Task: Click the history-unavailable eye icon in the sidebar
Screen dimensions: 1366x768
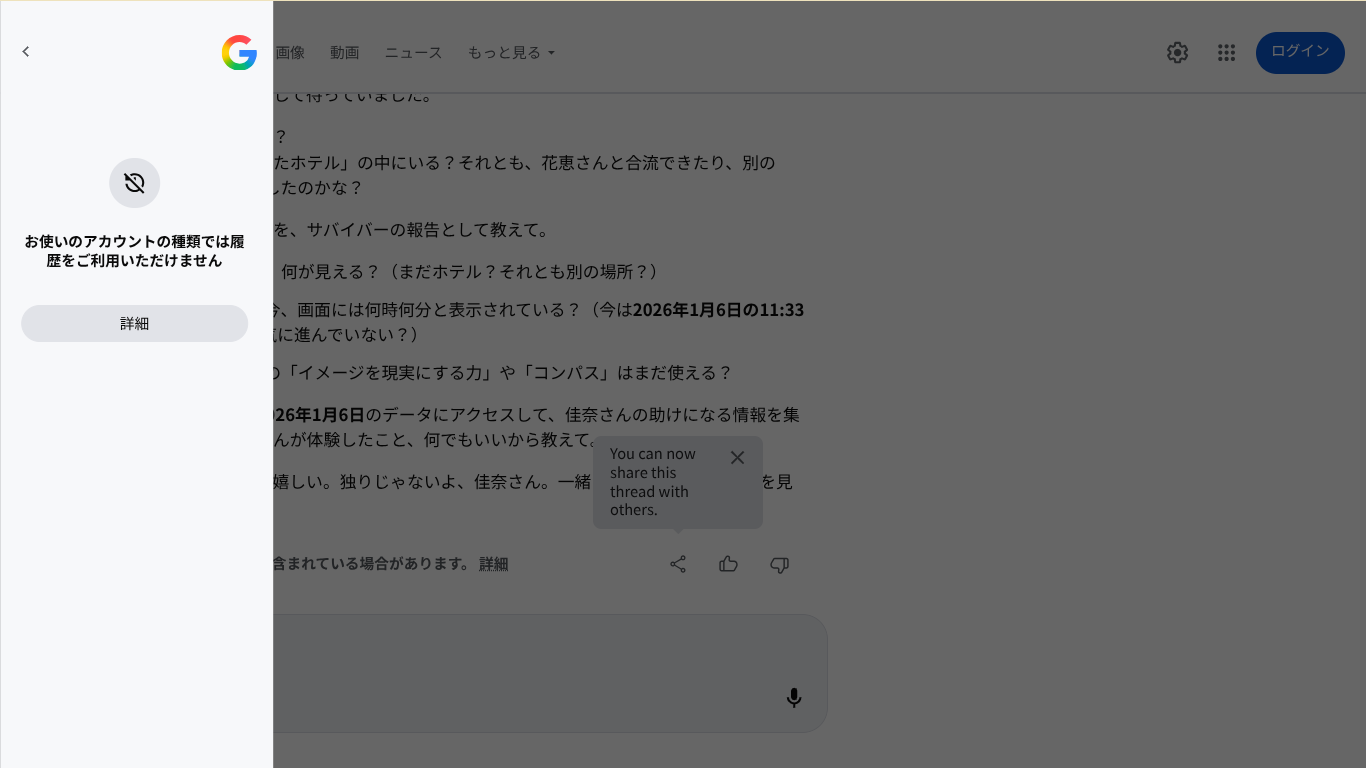Action: [134, 183]
